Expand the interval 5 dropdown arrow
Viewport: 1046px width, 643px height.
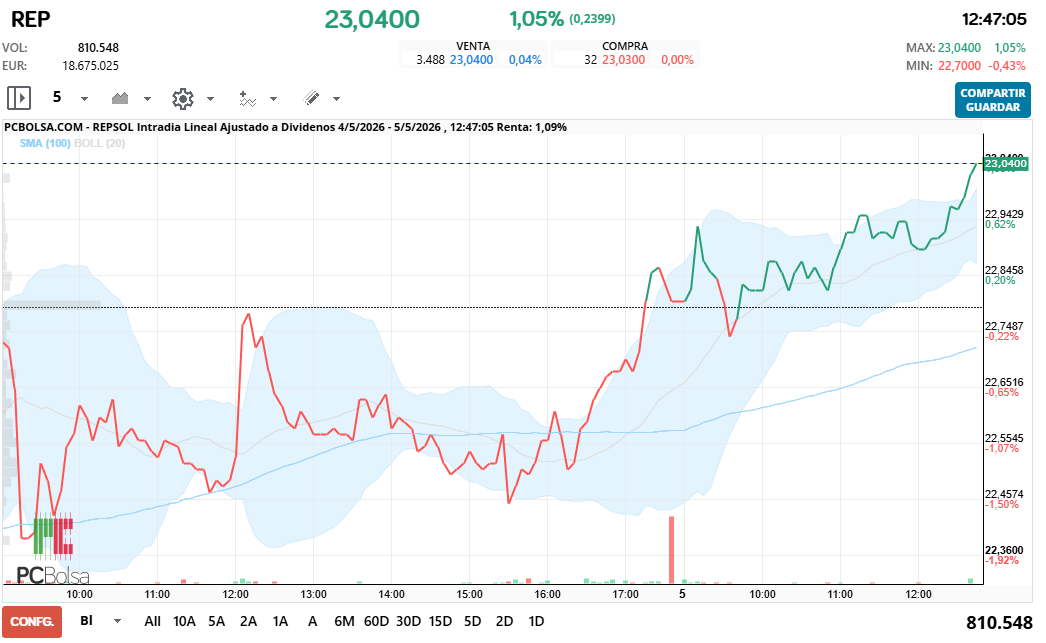click(84, 99)
